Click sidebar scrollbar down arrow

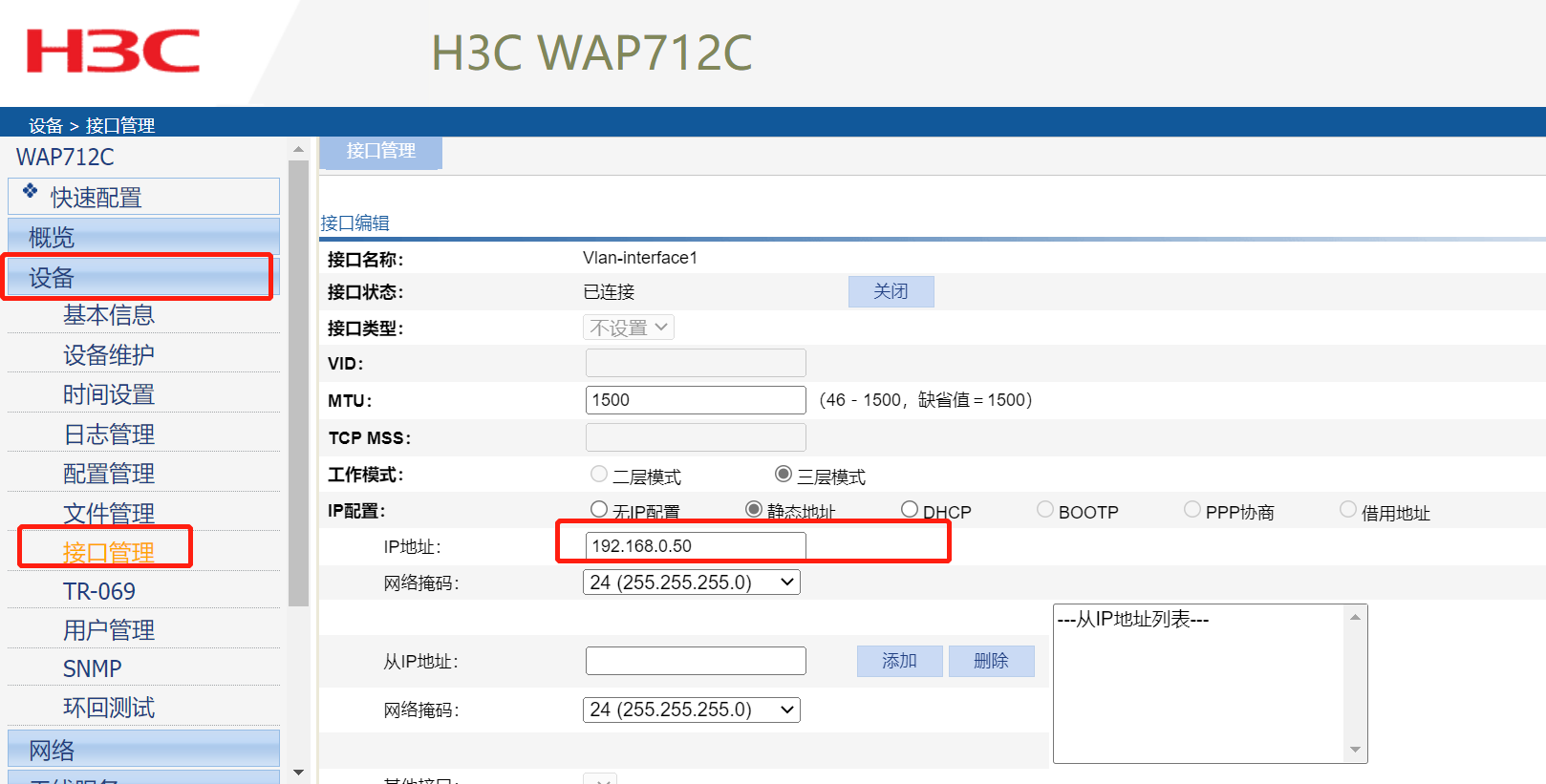pyautogui.click(x=298, y=772)
